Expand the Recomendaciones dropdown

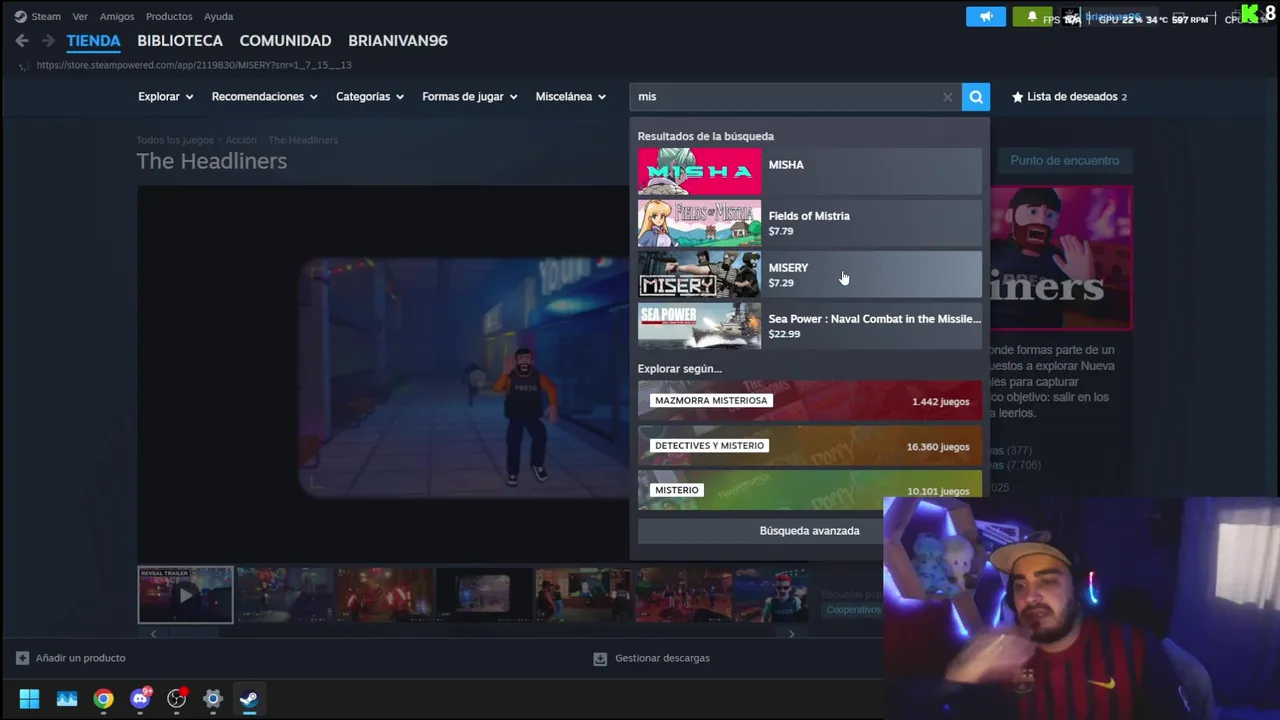265,97
